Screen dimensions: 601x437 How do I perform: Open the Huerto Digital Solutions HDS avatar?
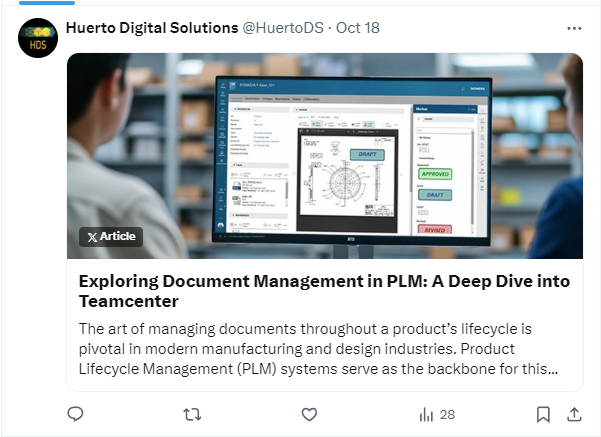[x=38, y=38]
